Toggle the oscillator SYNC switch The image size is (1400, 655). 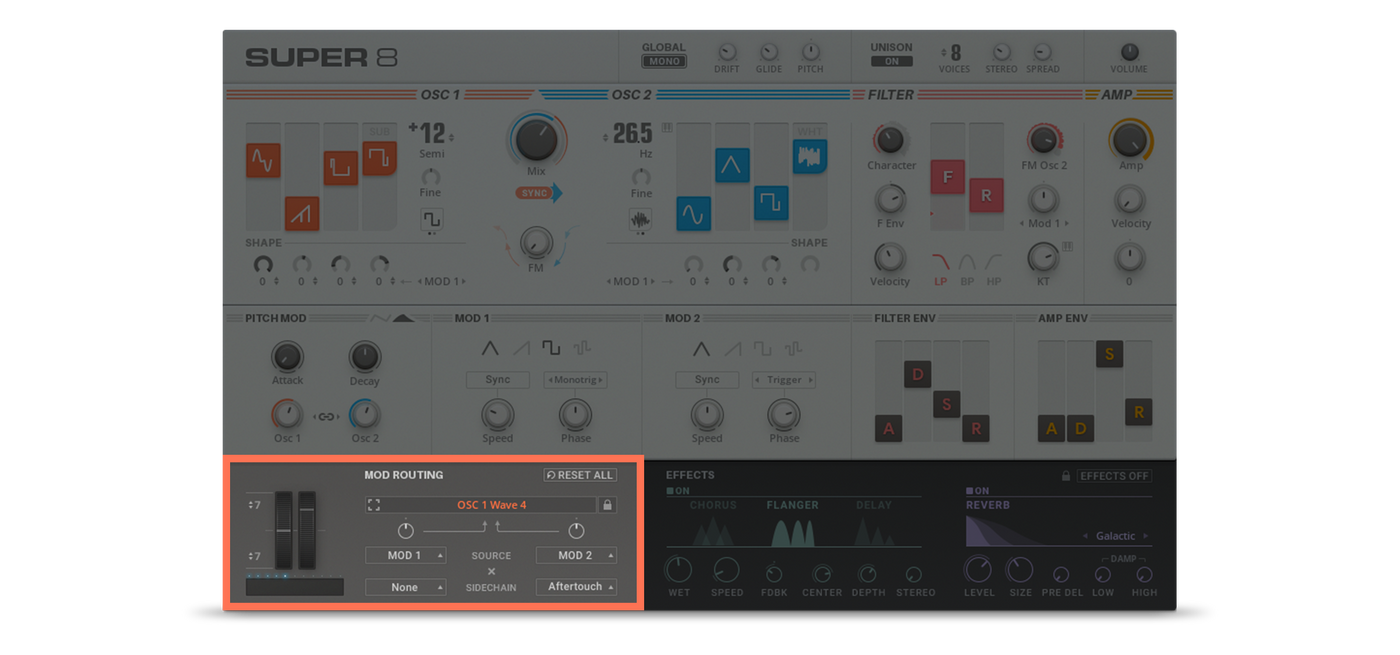tap(539, 192)
